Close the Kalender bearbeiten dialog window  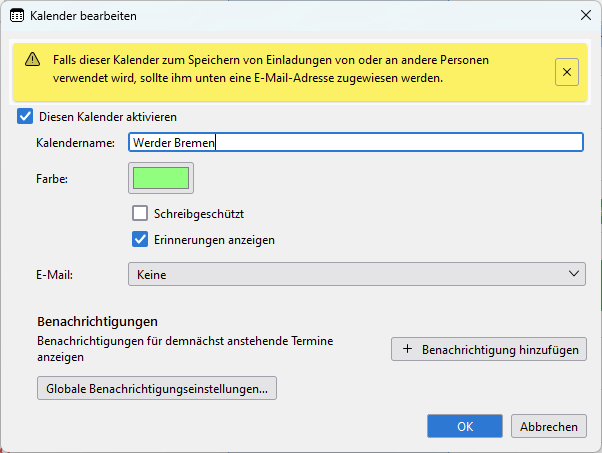click(x=585, y=16)
